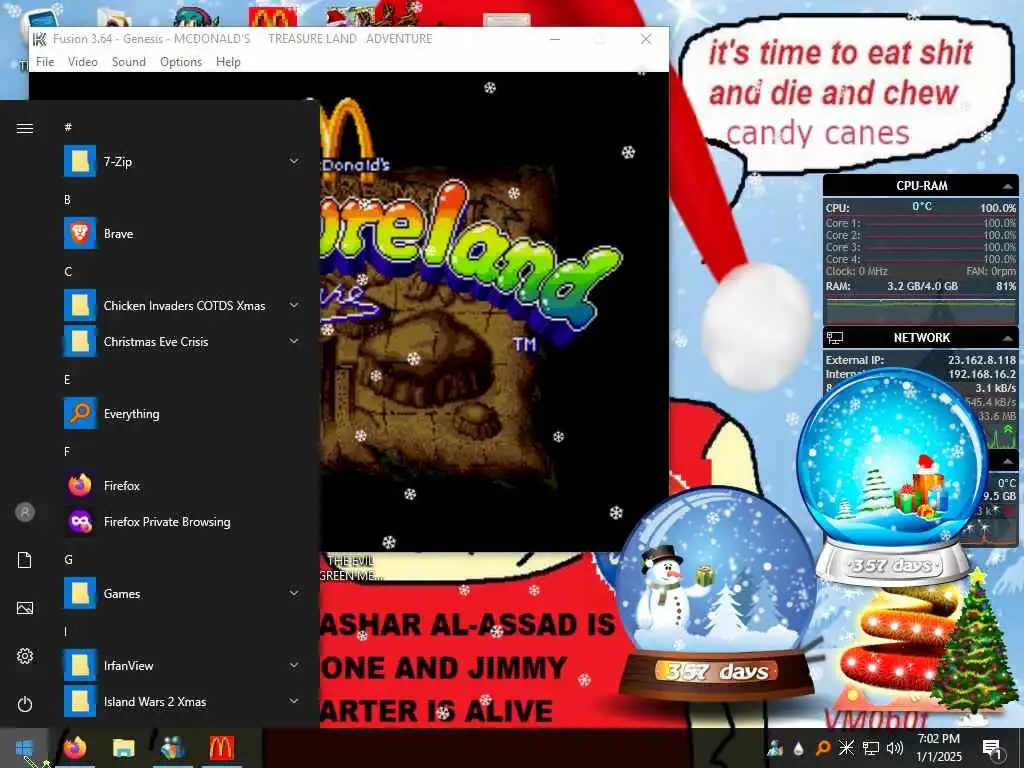
Task: Expand the IrfanView folder chevron
Action: (x=295, y=665)
